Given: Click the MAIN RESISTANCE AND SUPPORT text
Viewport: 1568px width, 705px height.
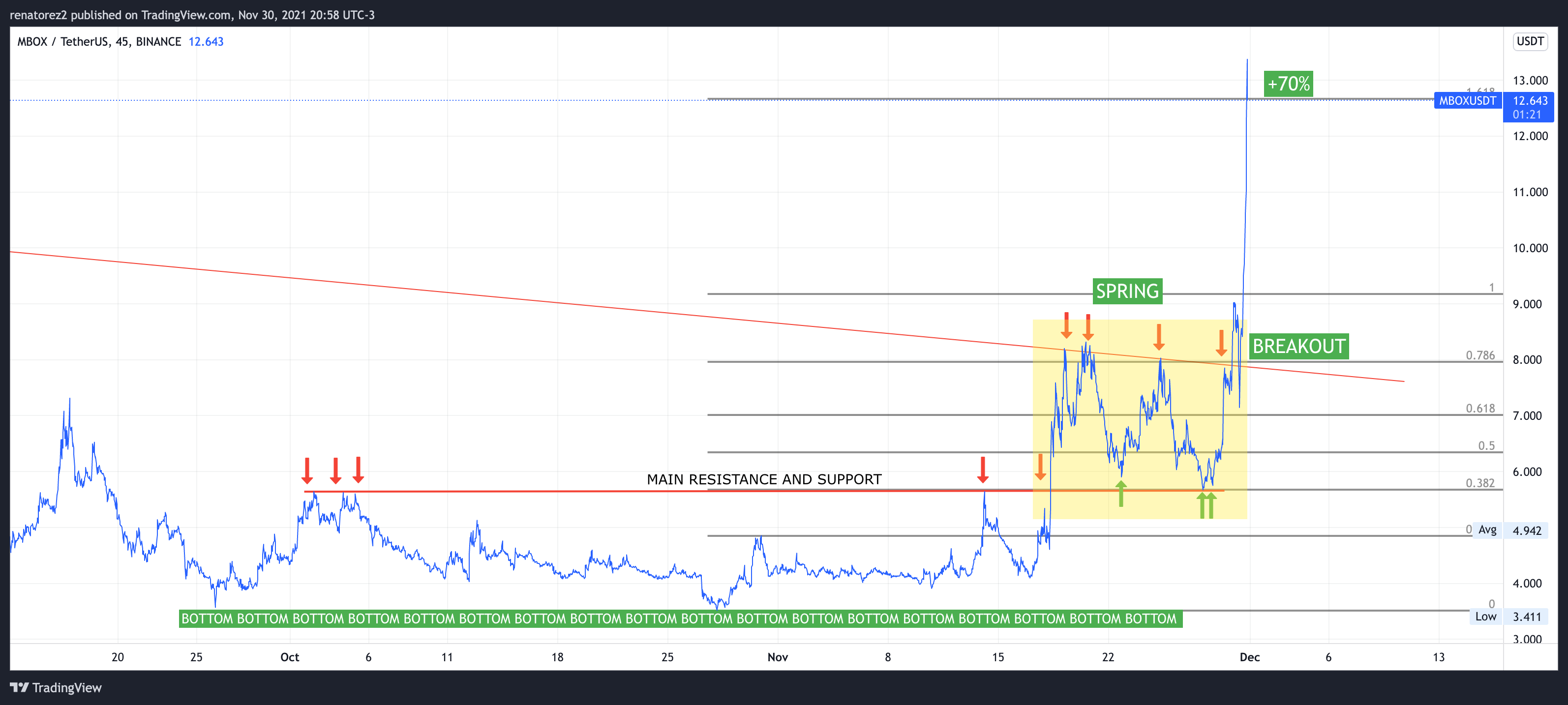Looking at the screenshot, I should click(x=764, y=479).
